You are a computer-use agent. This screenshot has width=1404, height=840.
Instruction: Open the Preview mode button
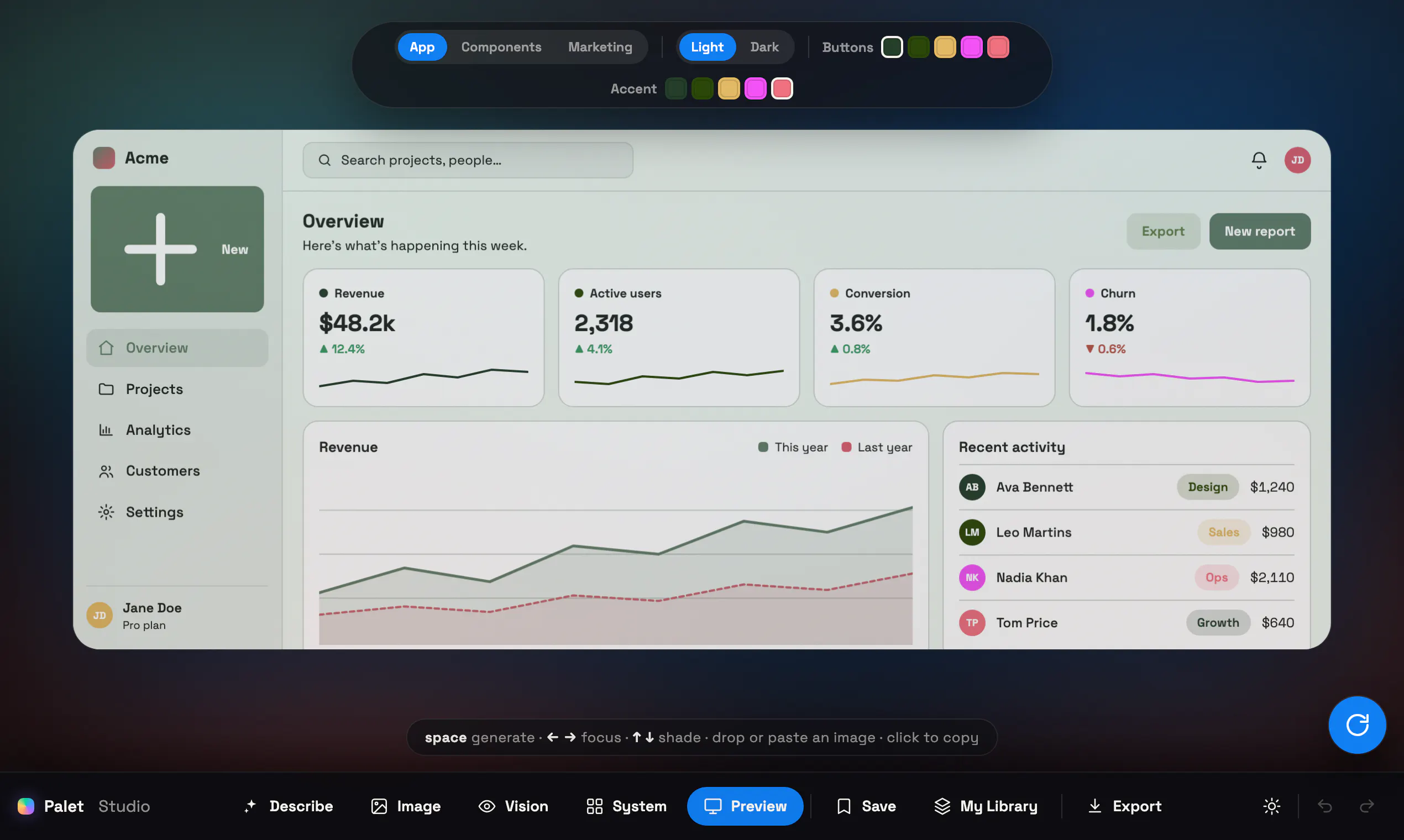click(x=745, y=806)
